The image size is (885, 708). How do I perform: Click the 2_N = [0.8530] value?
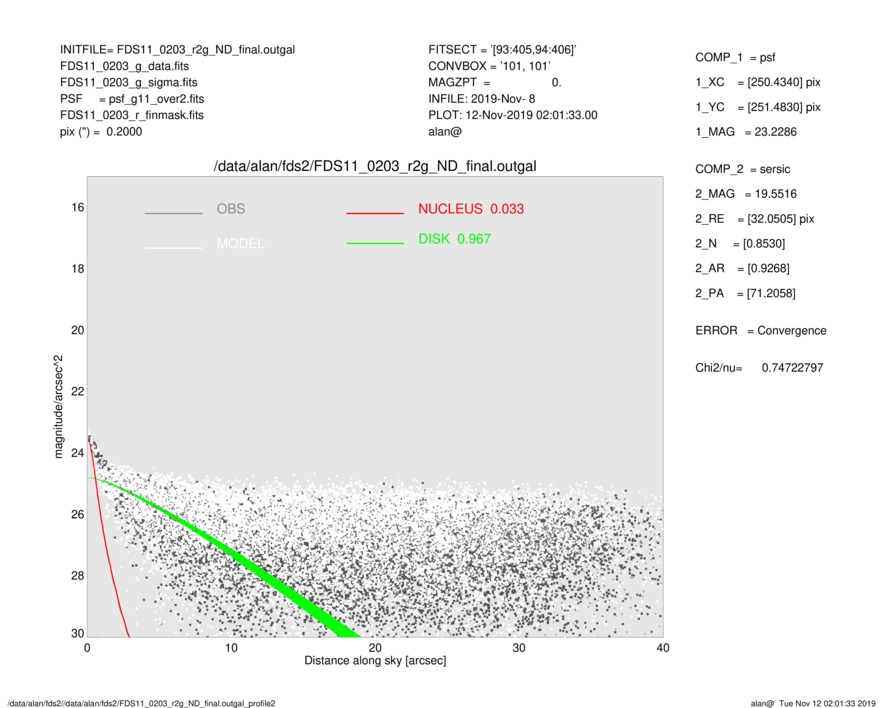pos(740,244)
